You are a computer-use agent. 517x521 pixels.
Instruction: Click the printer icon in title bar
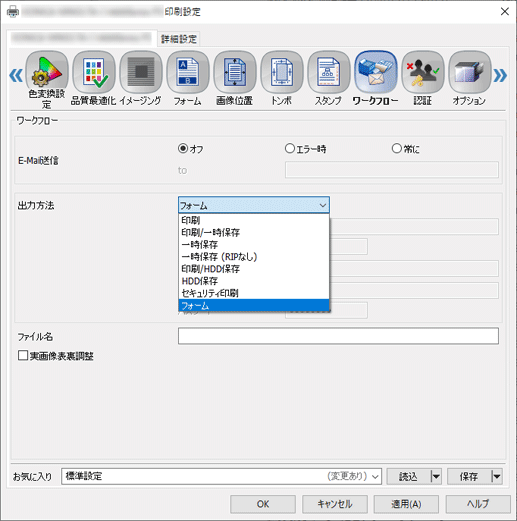tap(13, 12)
